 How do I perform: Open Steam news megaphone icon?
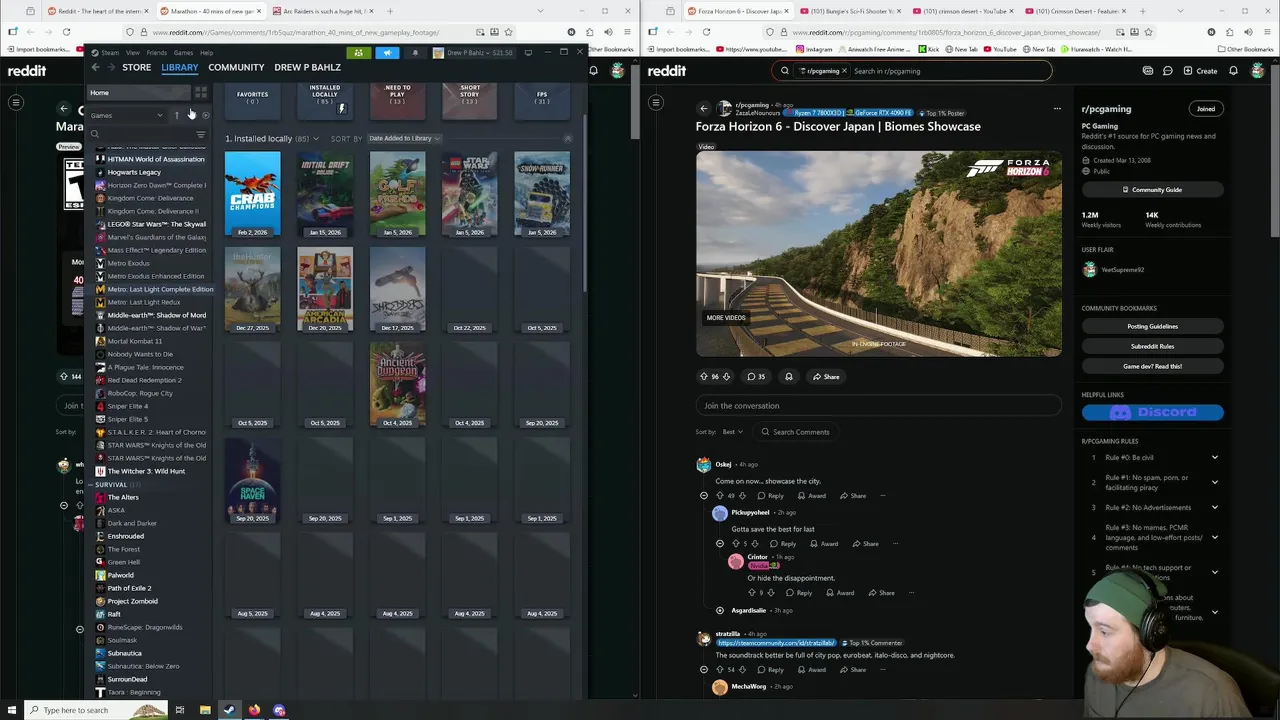click(387, 53)
